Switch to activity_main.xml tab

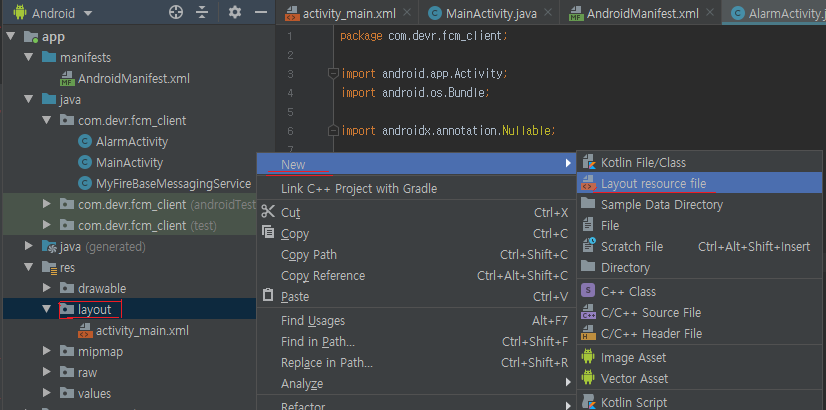point(349,14)
